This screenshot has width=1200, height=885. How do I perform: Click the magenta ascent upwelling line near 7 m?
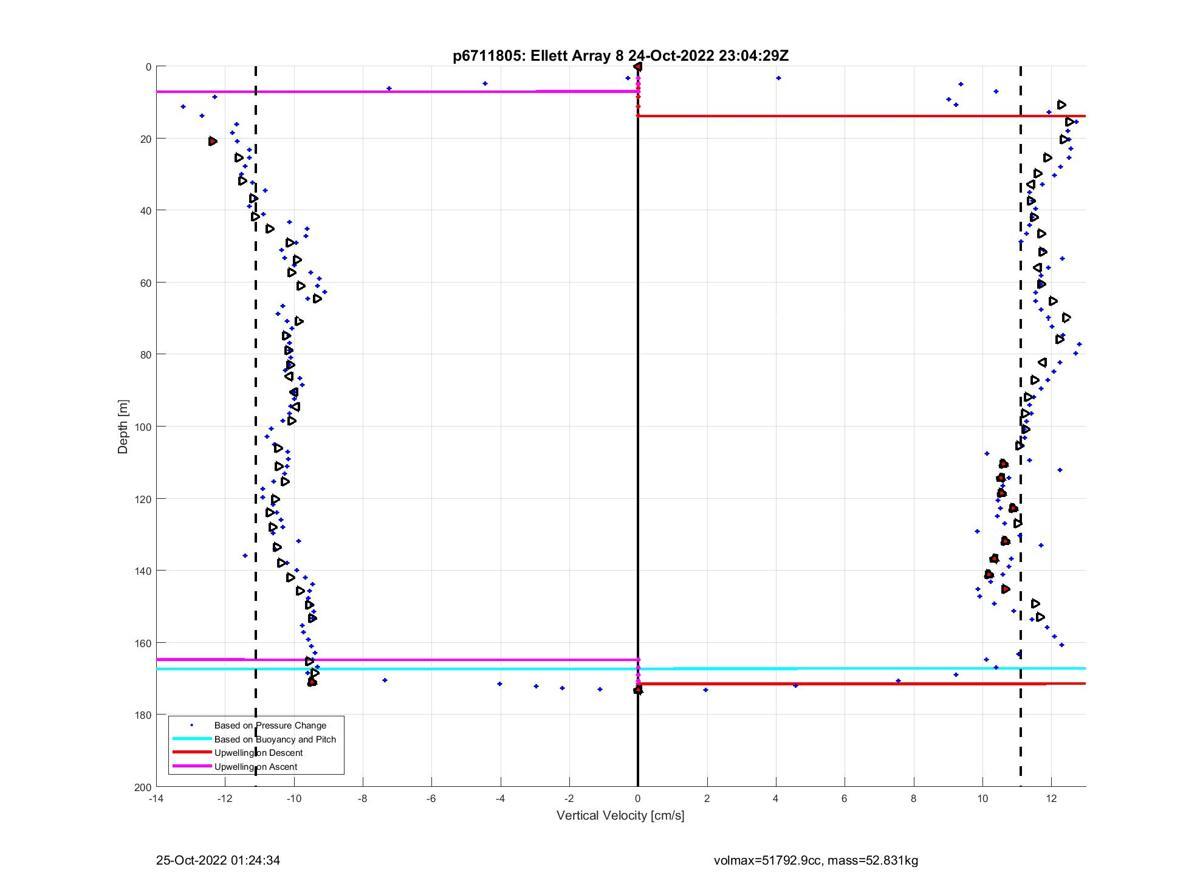[397, 91]
